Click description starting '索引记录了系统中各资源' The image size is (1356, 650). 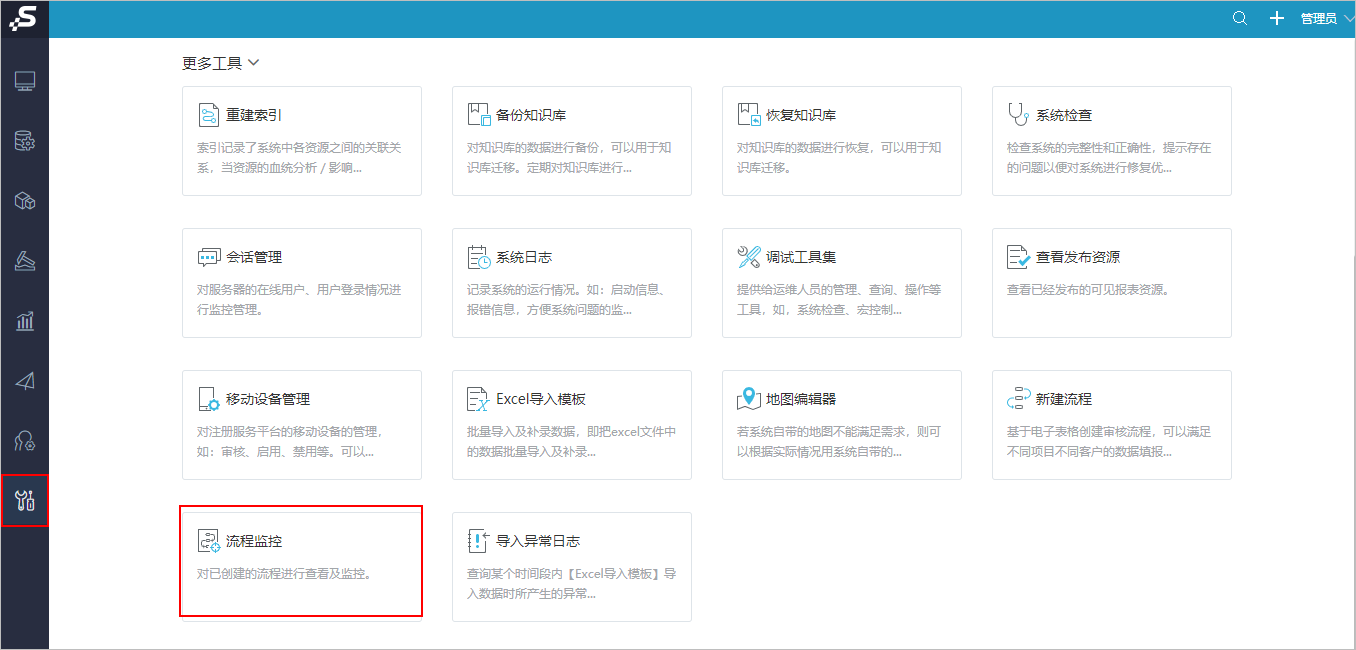pos(299,158)
